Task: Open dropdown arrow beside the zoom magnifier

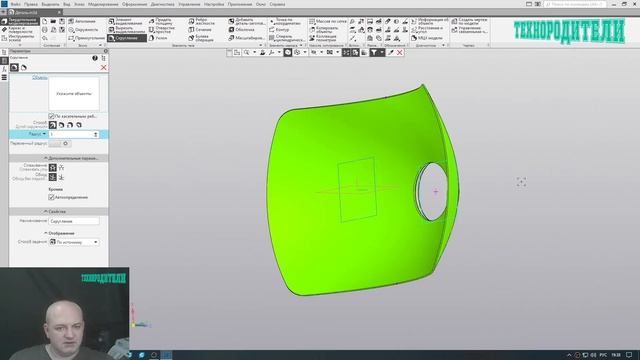Action: [254, 53]
